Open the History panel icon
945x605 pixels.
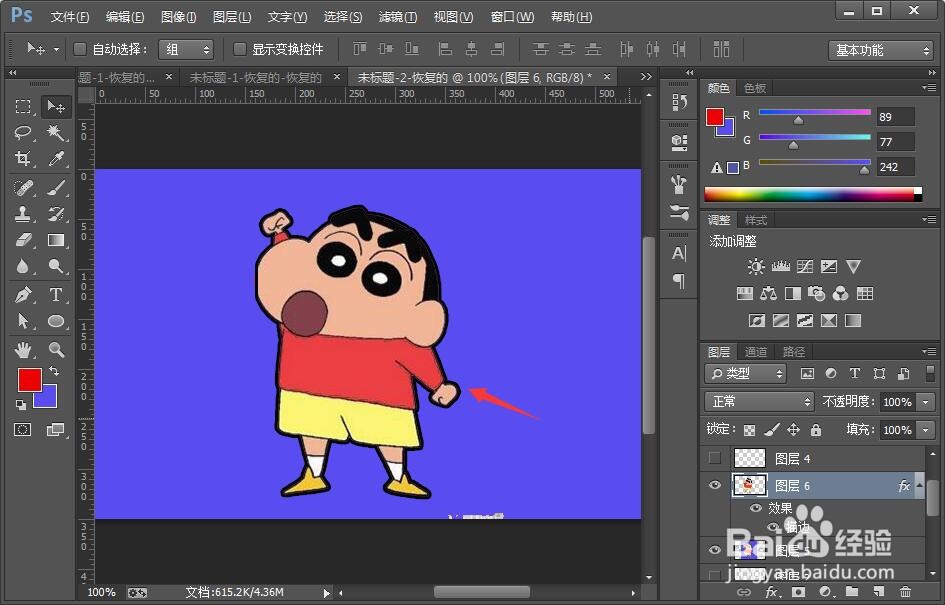(679, 103)
